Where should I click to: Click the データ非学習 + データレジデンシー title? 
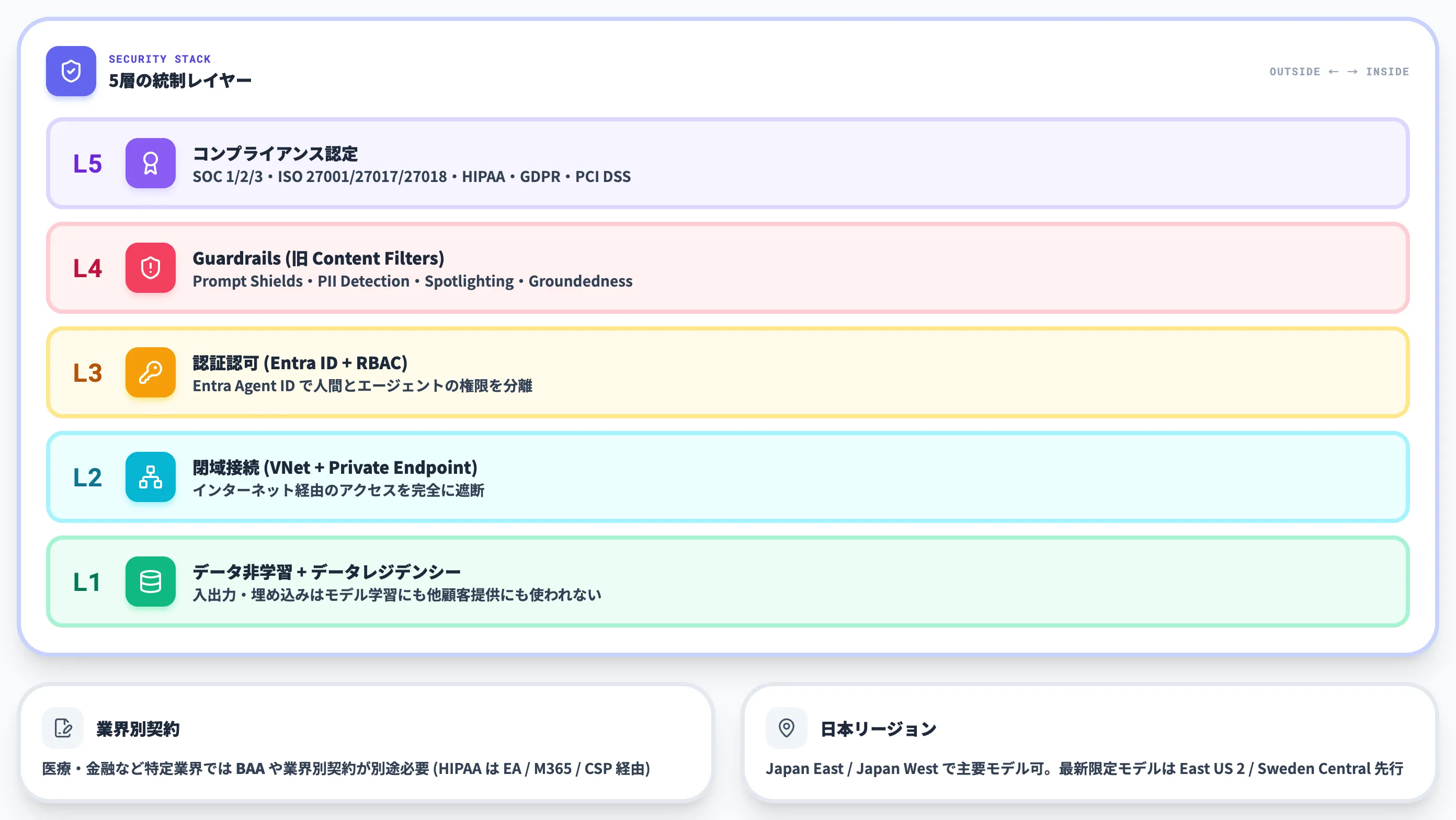pyautogui.click(x=327, y=572)
